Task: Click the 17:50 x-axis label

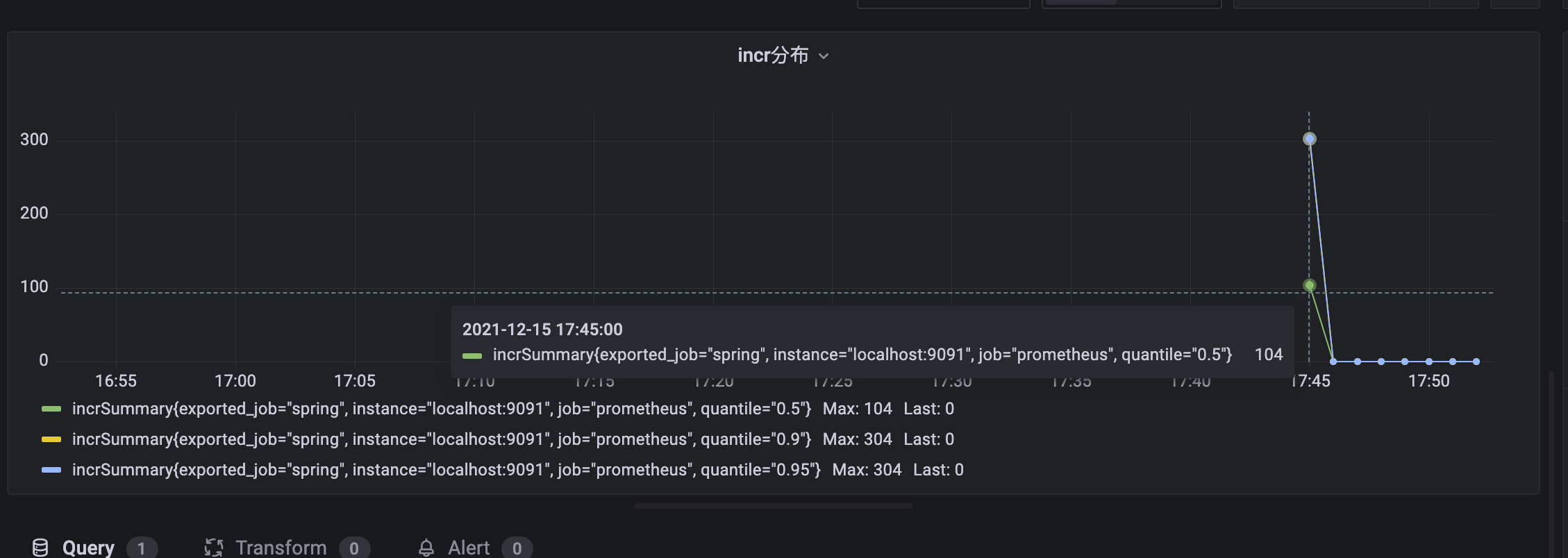Action: point(1429,381)
